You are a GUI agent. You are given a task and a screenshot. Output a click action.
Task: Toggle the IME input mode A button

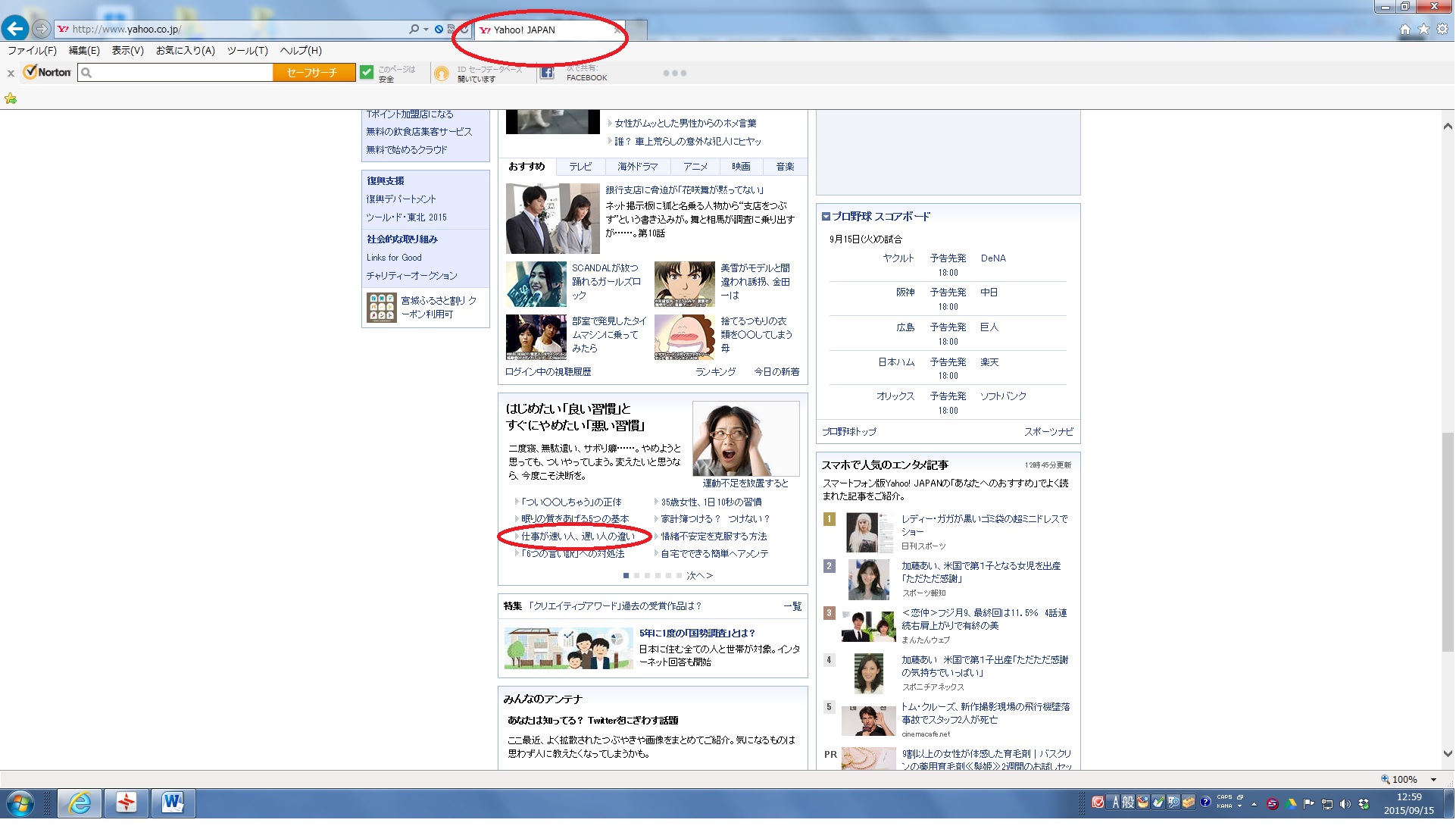pos(1115,803)
